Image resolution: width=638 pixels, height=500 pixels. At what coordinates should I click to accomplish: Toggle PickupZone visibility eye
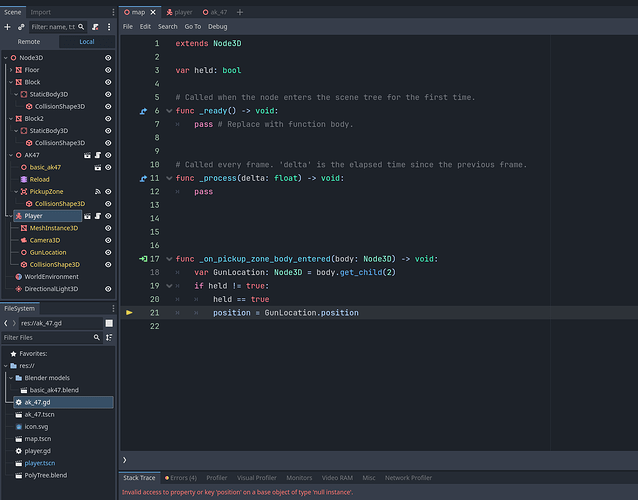[108, 192]
